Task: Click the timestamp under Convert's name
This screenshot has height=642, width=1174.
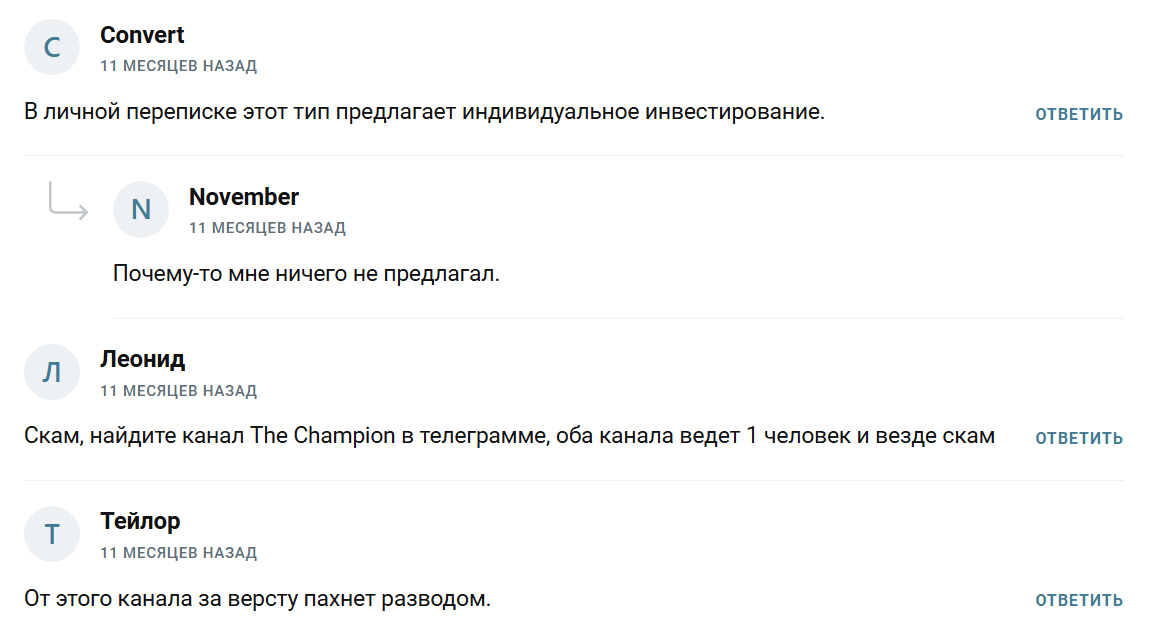Action: coord(178,66)
